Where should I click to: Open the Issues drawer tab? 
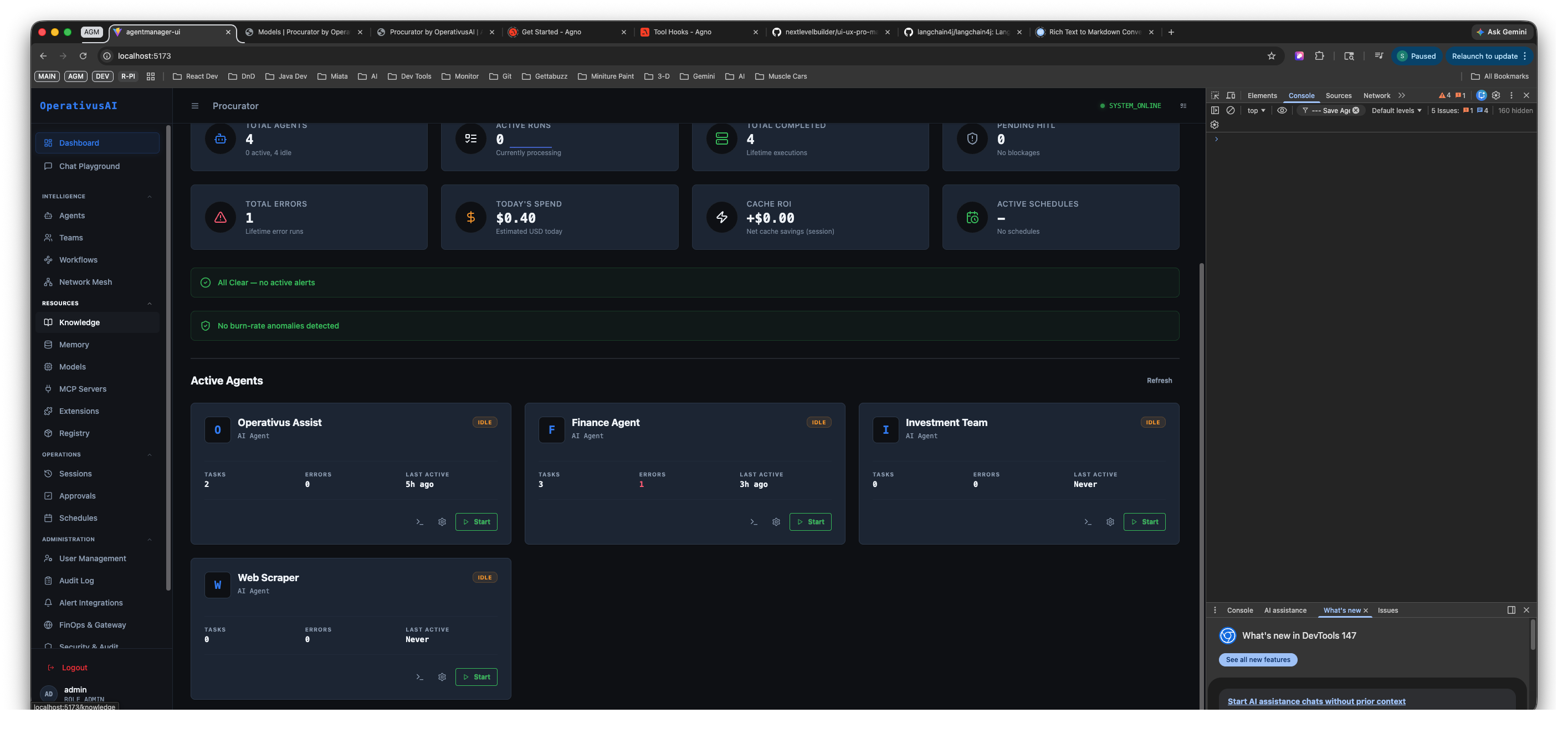1388,611
